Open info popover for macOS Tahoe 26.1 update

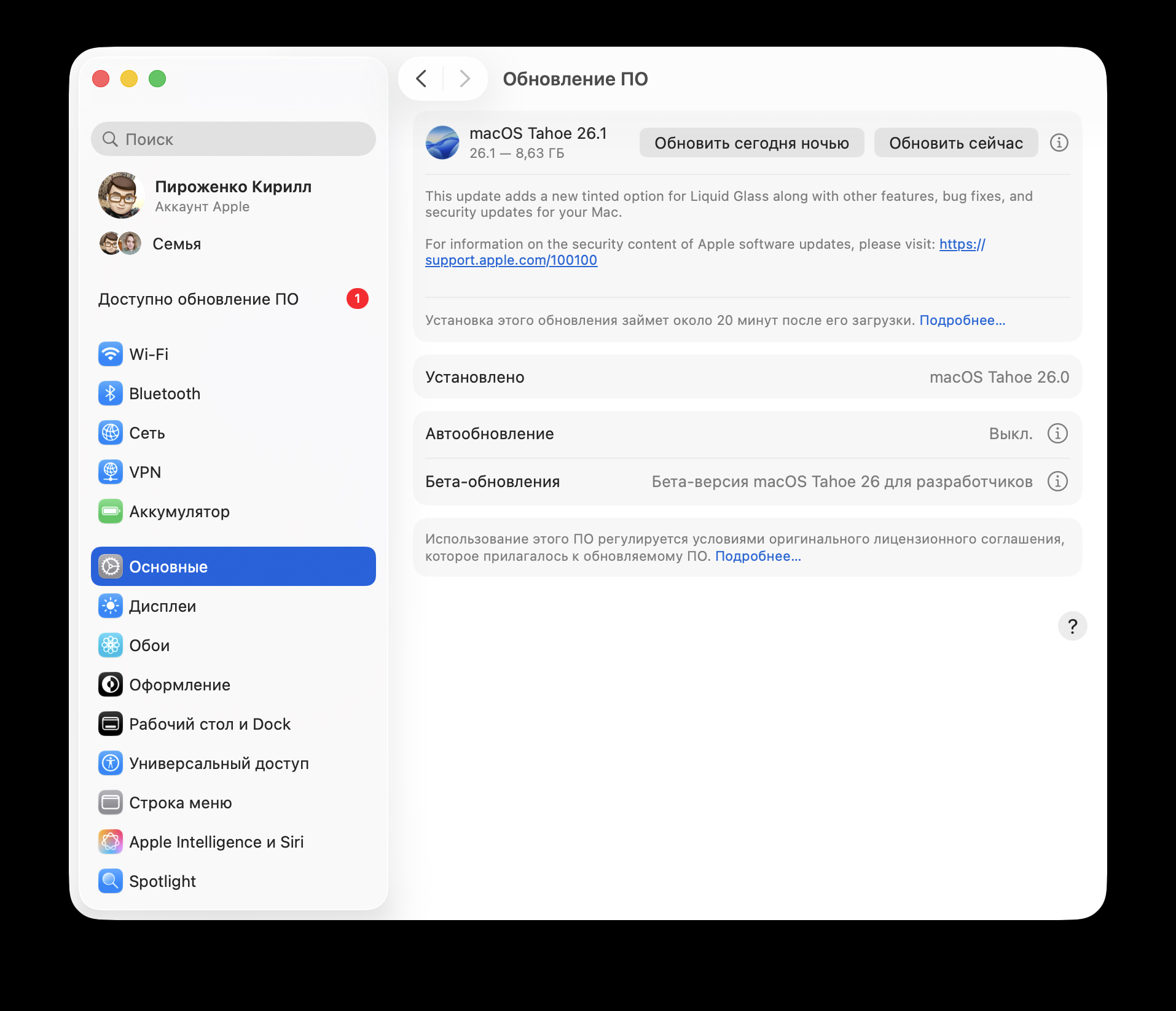pos(1060,142)
